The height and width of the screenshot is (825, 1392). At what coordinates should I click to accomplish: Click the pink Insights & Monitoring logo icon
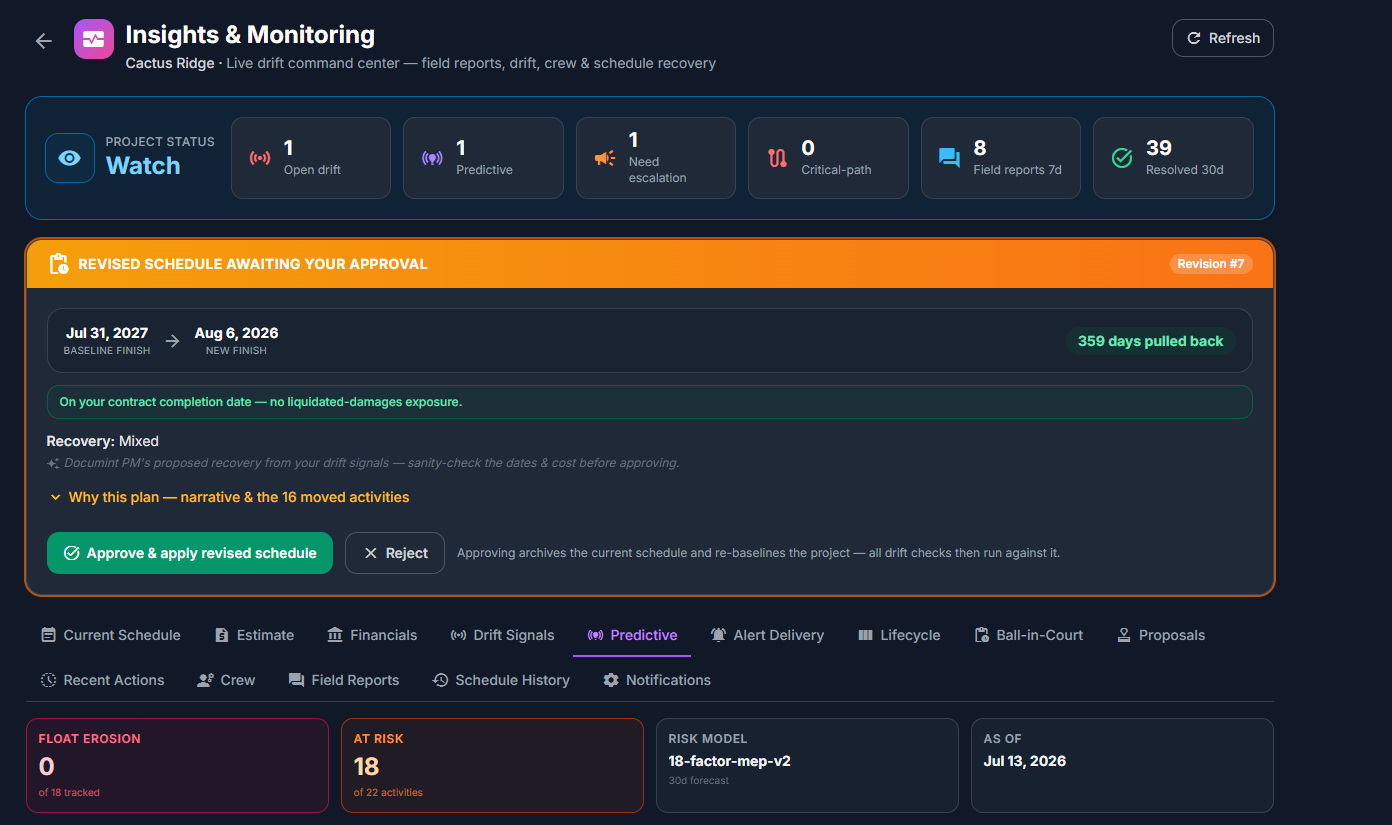click(94, 39)
